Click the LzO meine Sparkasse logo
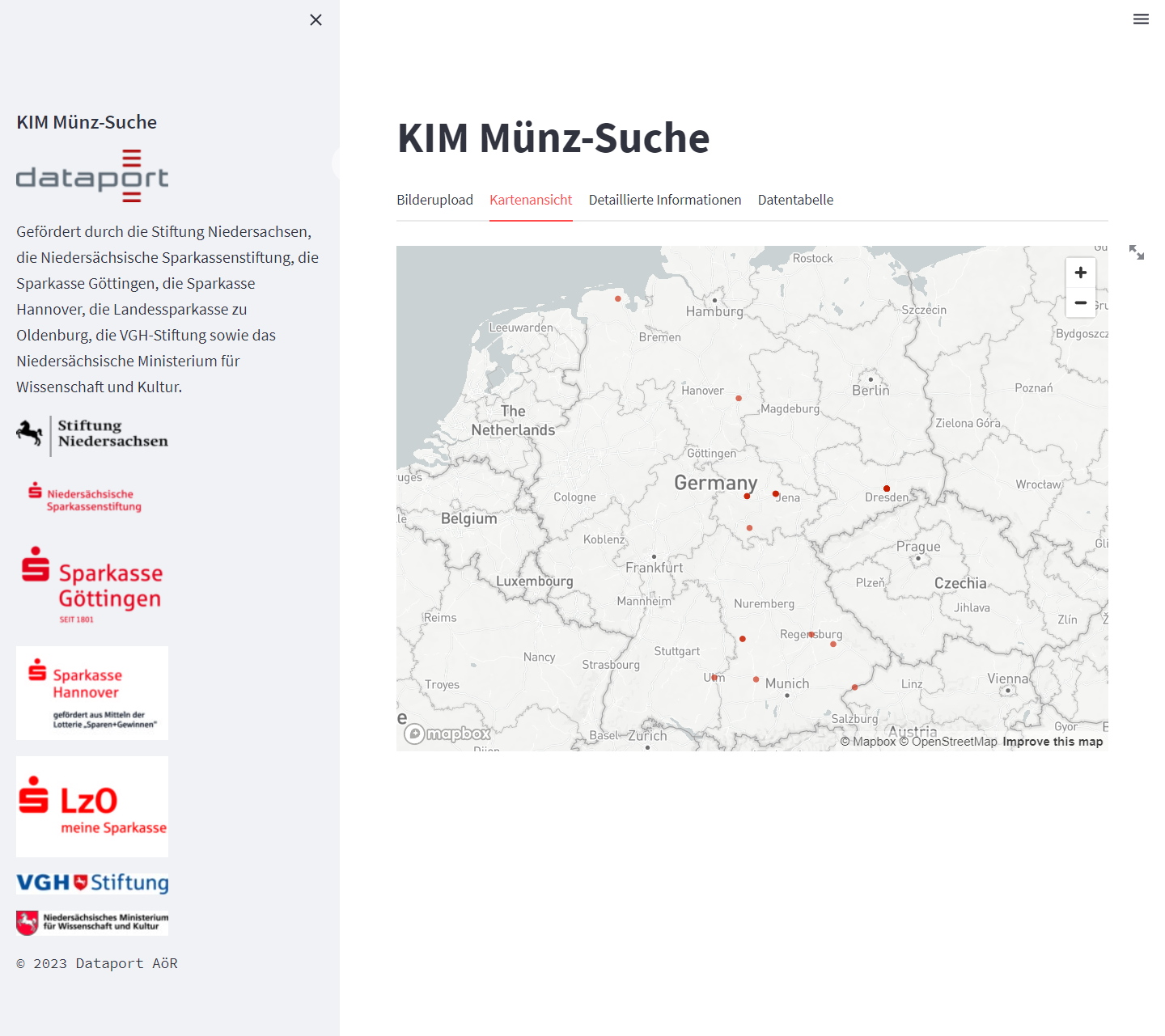 coord(92,806)
